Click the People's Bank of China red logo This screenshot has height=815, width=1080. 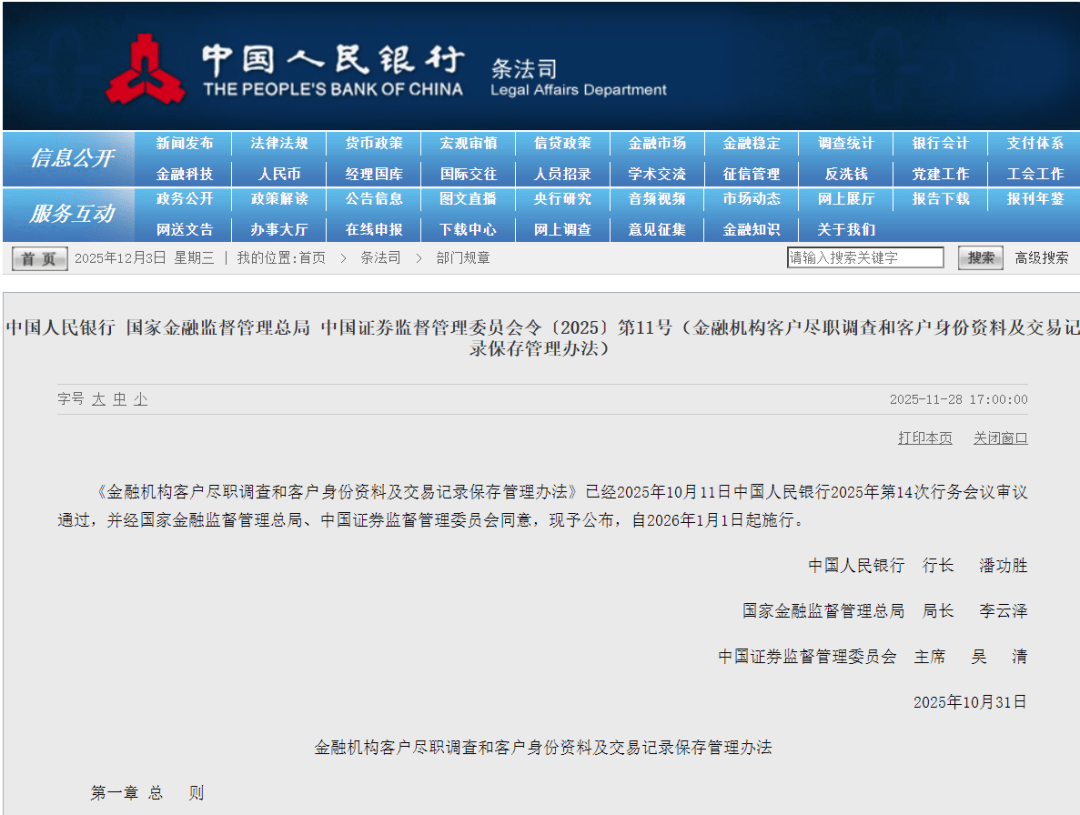(x=145, y=70)
